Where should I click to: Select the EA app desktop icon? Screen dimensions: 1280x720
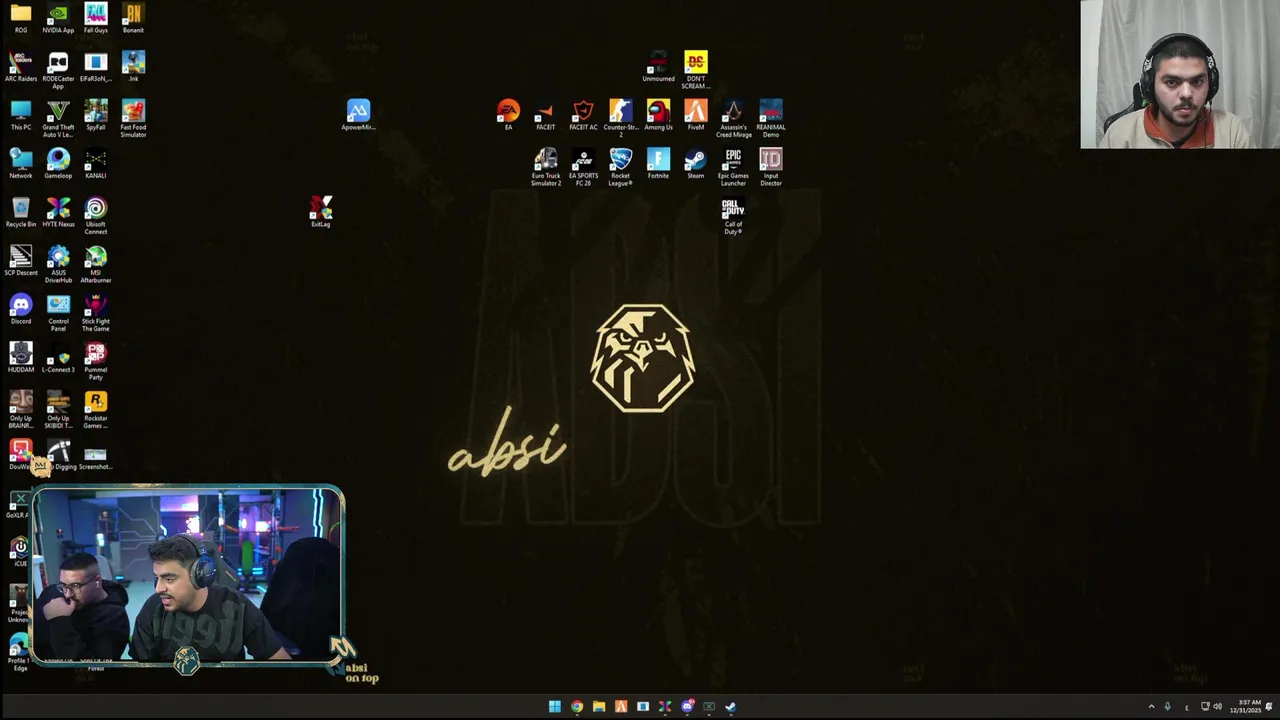pyautogui.click(x=508, y=115)
